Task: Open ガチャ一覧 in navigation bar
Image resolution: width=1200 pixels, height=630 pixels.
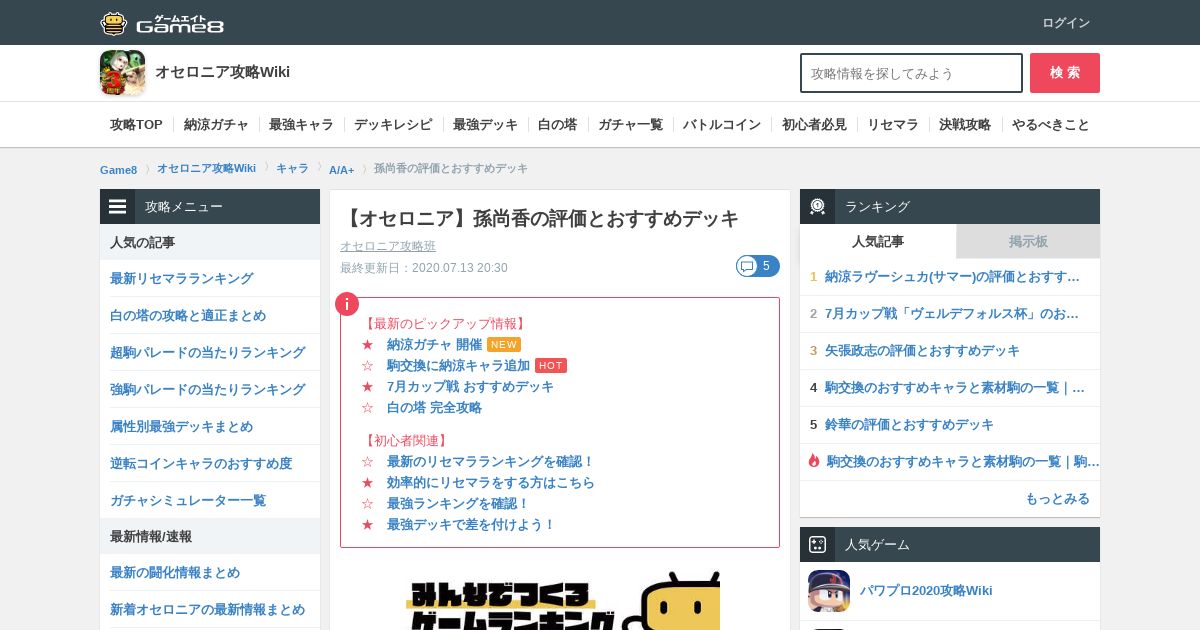Action: tap(630, 125)
